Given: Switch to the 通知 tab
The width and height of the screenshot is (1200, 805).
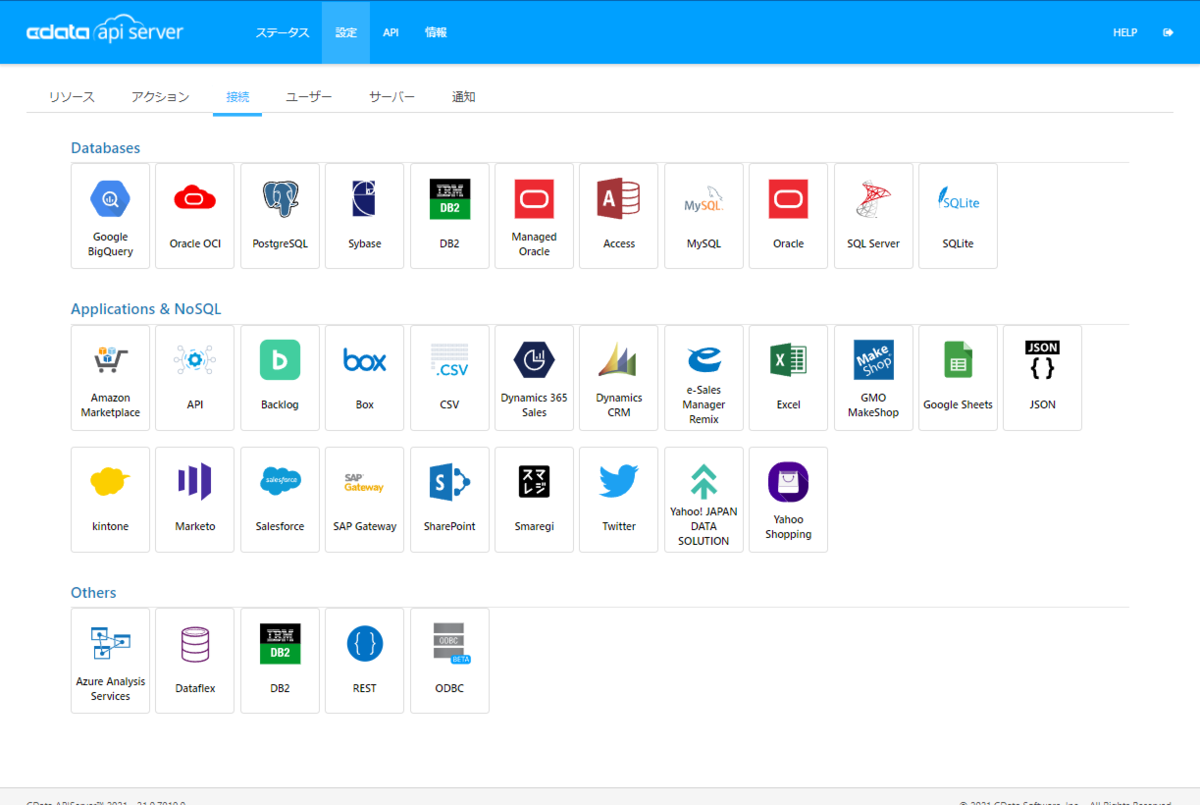Looking at the screenshot, I should click(464, 97).
